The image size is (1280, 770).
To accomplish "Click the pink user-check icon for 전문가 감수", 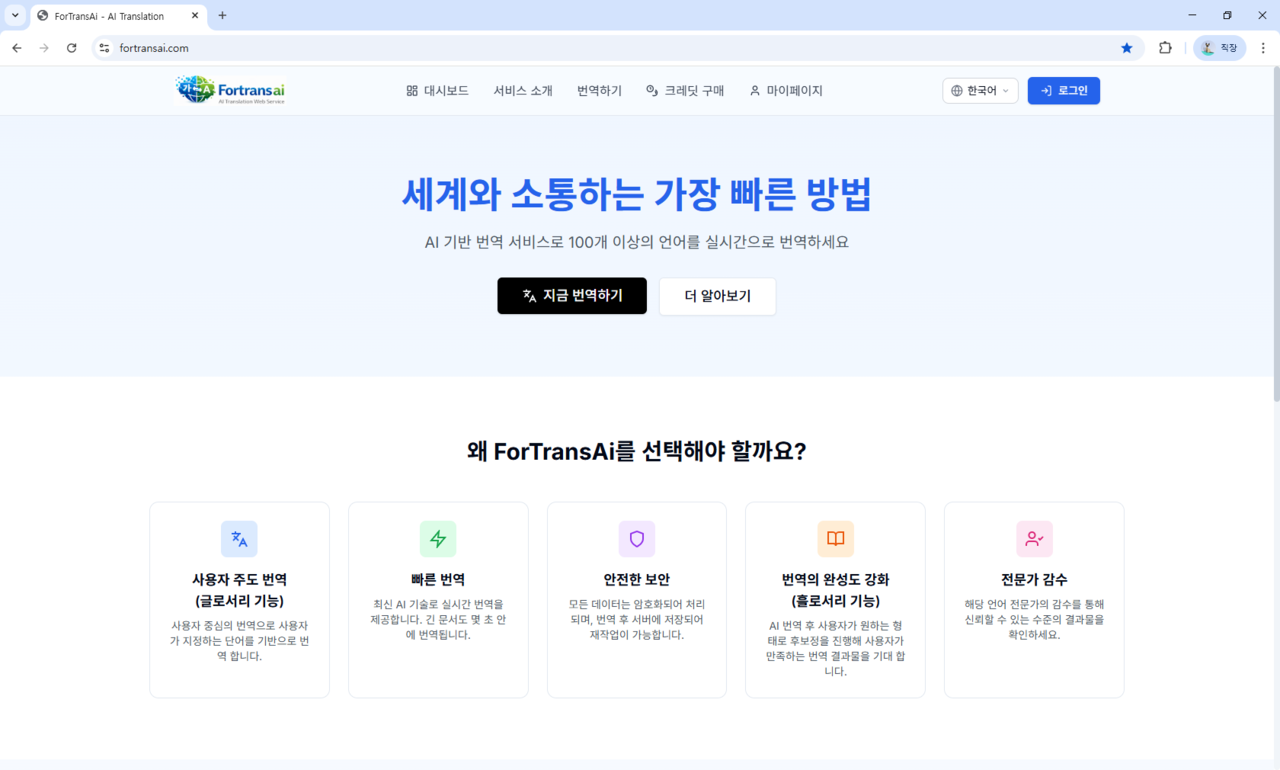I will 1034,539.
